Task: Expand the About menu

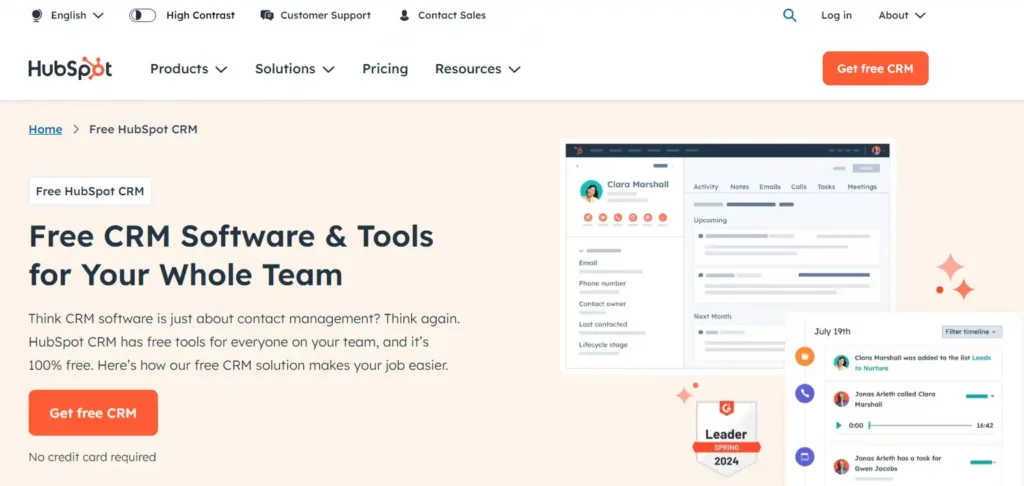Action: pyautogui.click(x=902, y=15)
